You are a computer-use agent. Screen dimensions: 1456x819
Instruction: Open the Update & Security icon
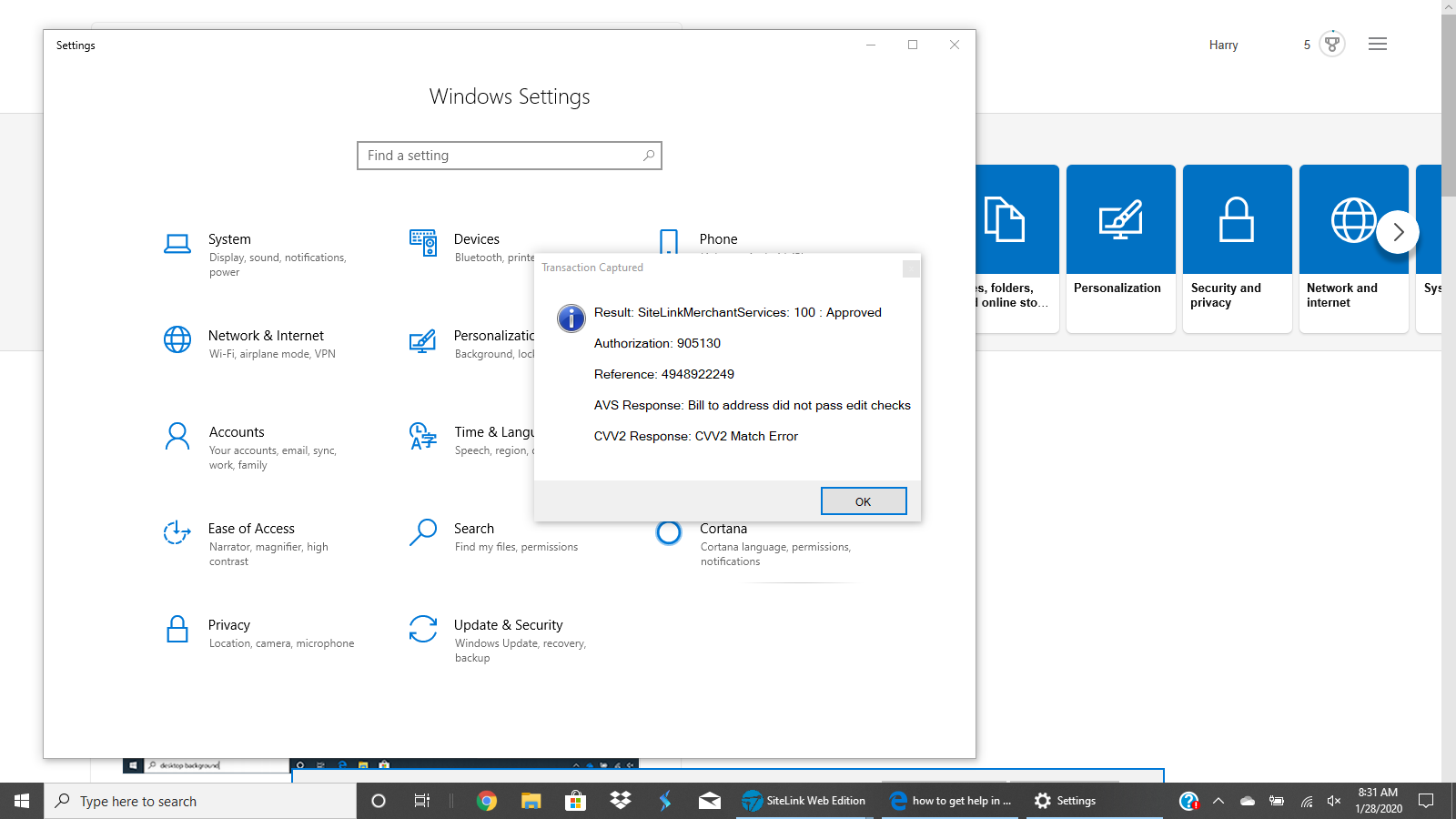[423, 629]
